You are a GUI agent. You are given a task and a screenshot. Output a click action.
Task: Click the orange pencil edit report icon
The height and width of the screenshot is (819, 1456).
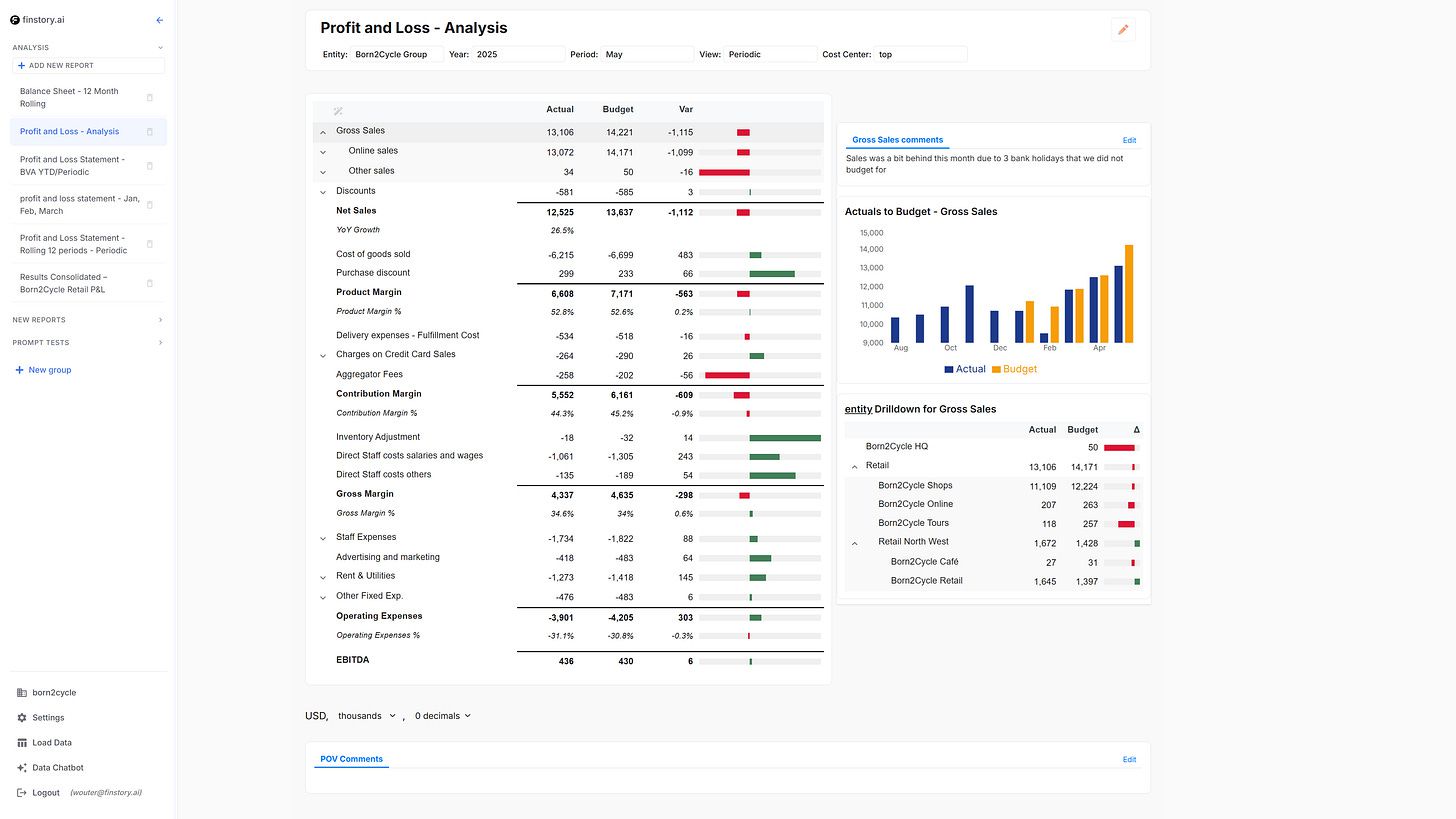click(1123, 30)
